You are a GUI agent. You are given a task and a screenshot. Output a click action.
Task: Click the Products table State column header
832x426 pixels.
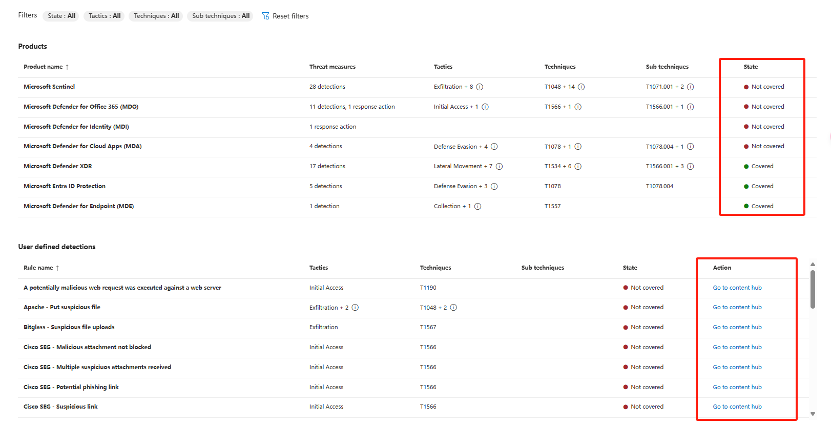(750, 67)
